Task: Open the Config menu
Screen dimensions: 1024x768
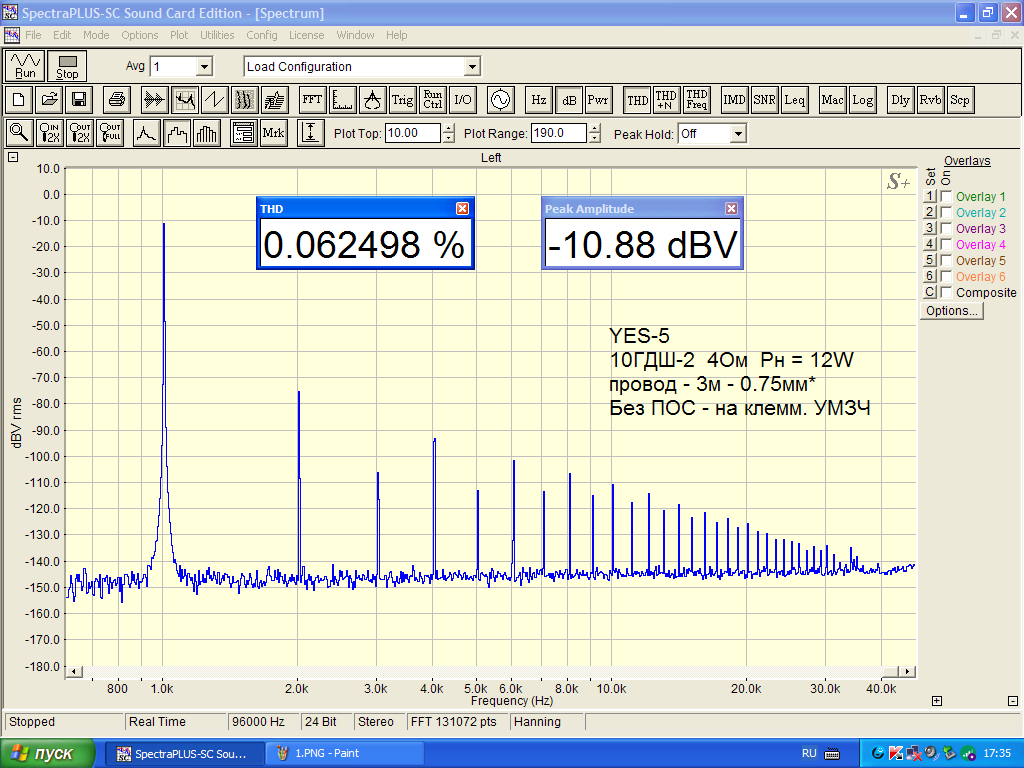Action: (262, 35)
